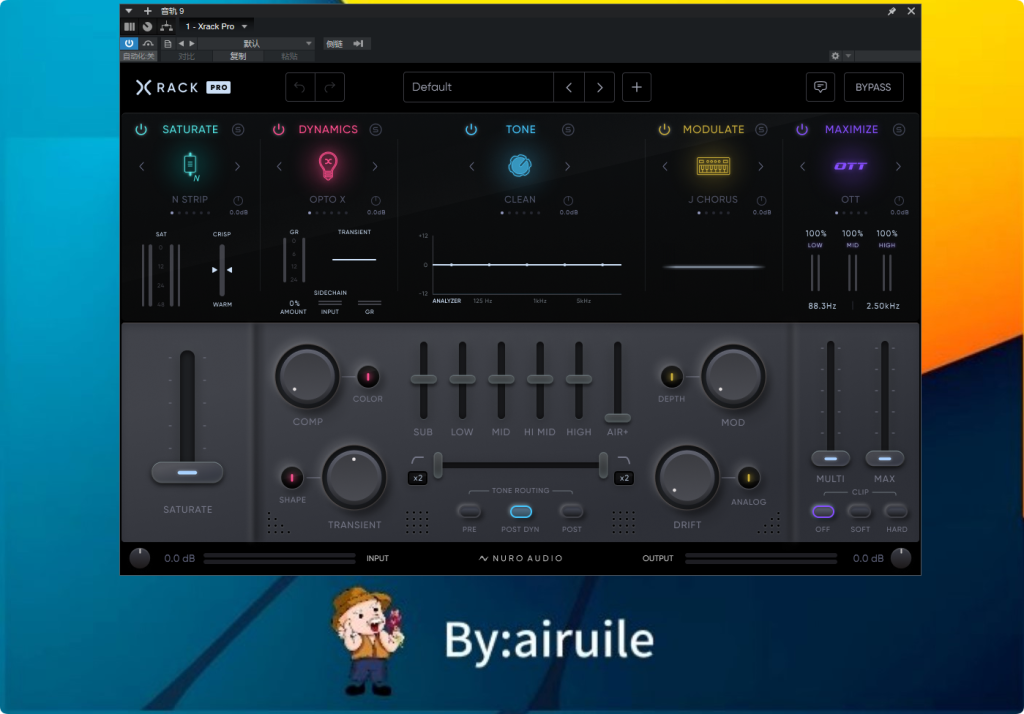Toggle the COLOR button in dynamics
This screenshot has height=714, width=1024.
point(368,377)
